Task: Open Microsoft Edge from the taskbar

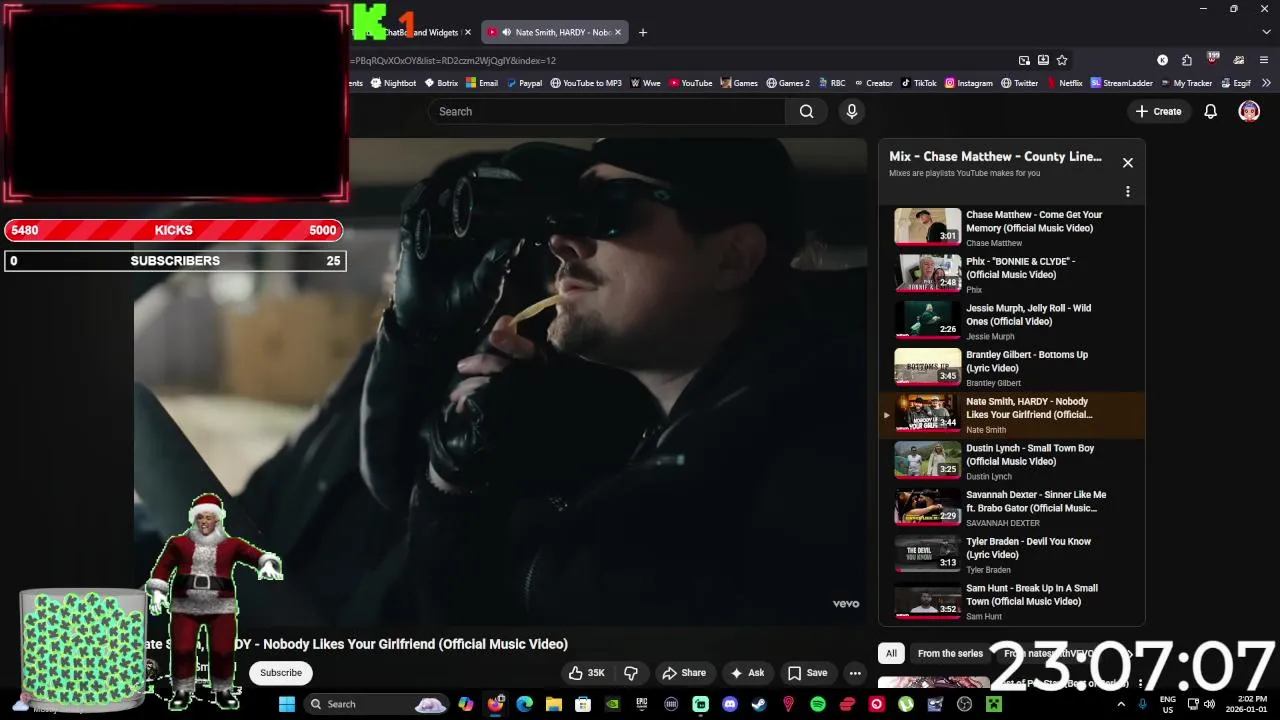Action: 524,704
